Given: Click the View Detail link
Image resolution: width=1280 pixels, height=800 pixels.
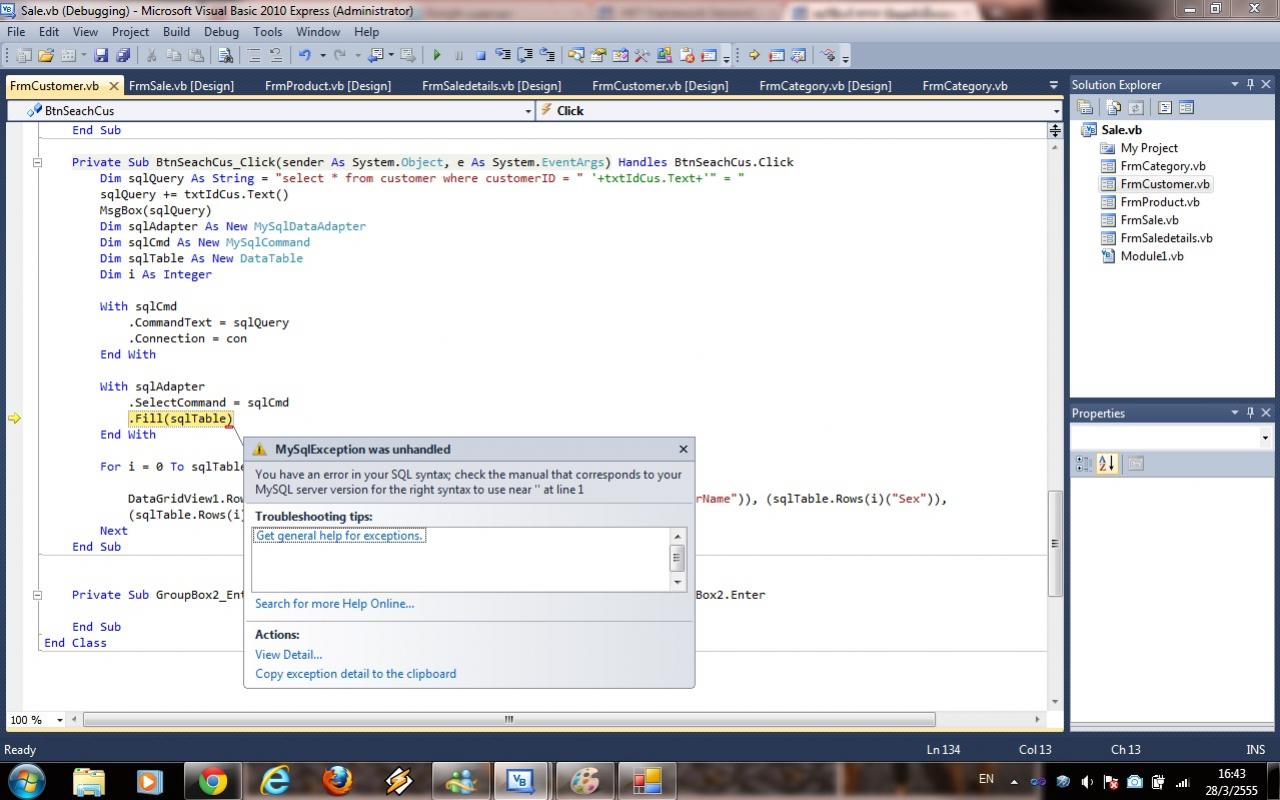Looking at the screenshot, I should (288, 654).
